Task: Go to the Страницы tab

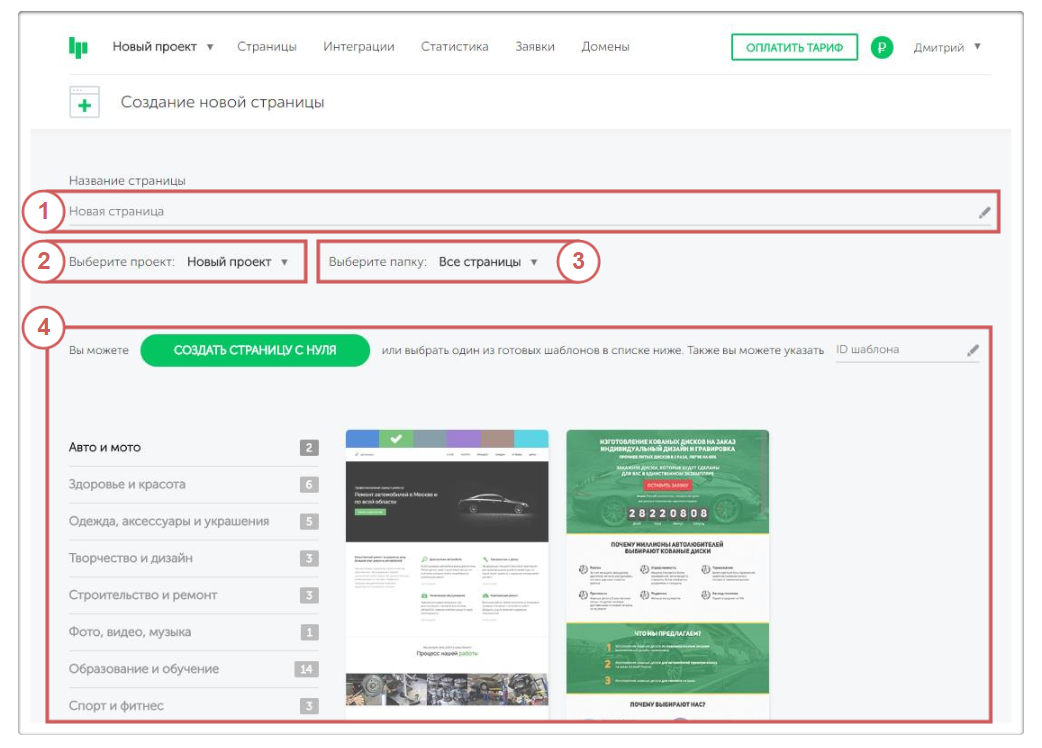Action: pyautogui.click(x=267, y=47)
